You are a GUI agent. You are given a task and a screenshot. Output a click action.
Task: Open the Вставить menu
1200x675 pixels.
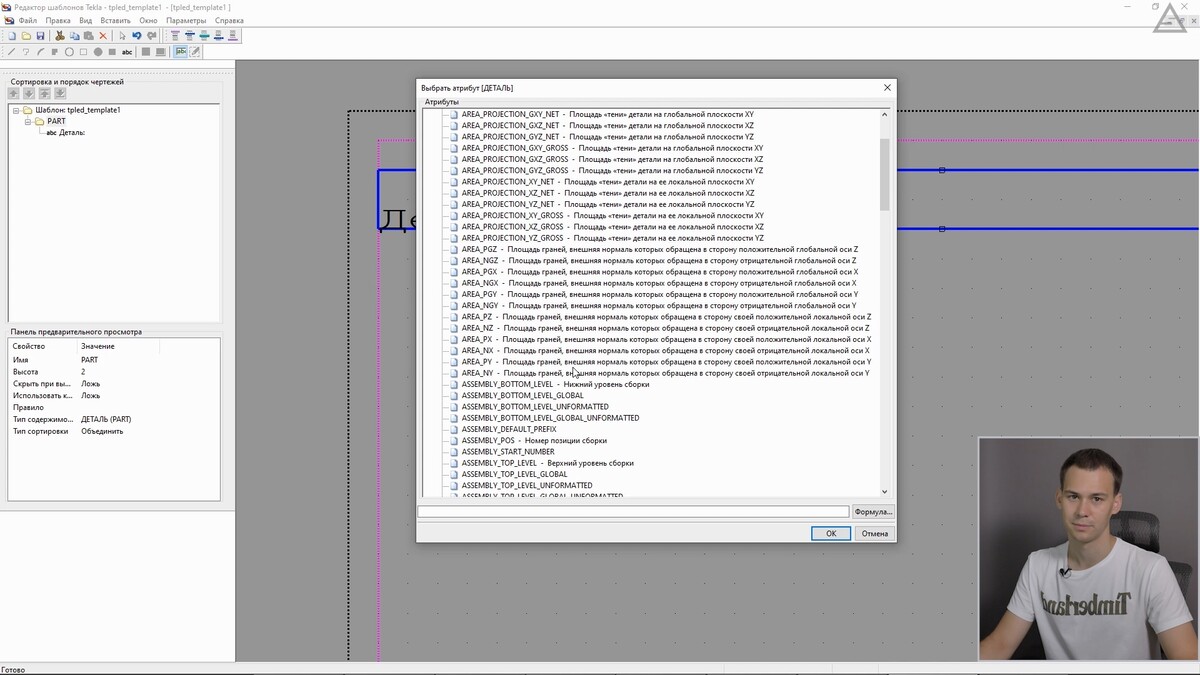click(x=115, y=20)
